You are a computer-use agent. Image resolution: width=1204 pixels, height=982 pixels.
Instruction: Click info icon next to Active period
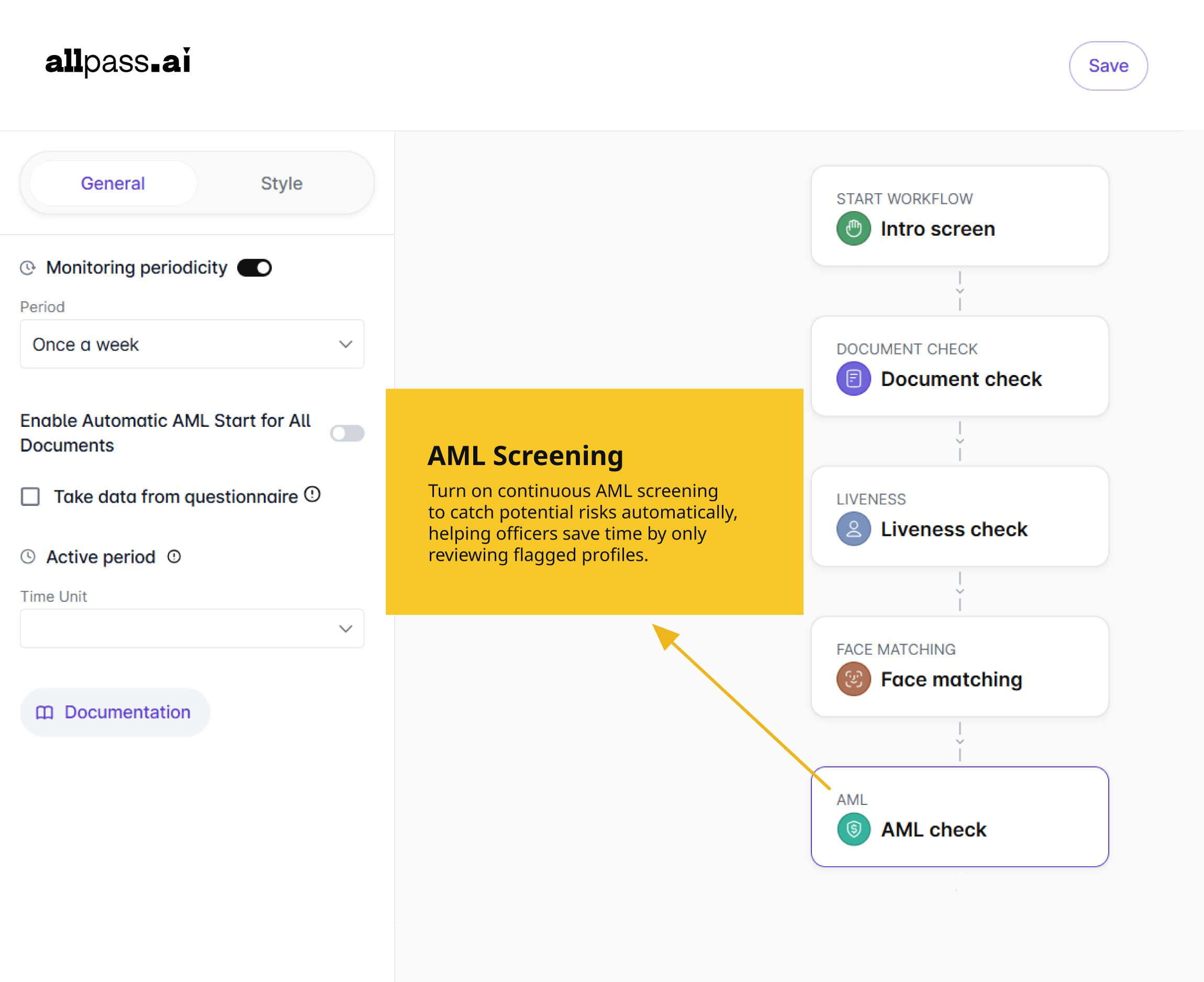(174, 557)
